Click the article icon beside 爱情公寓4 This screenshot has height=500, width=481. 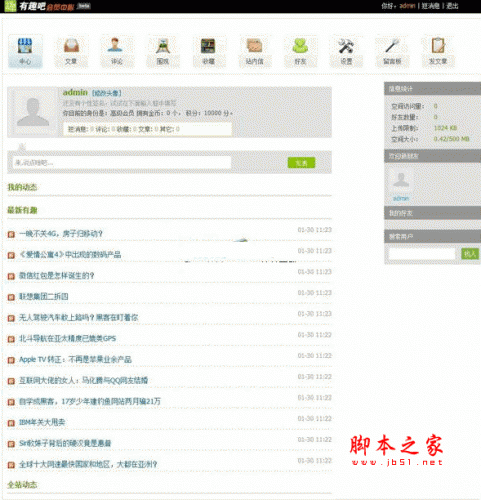[x=11, y=255]
